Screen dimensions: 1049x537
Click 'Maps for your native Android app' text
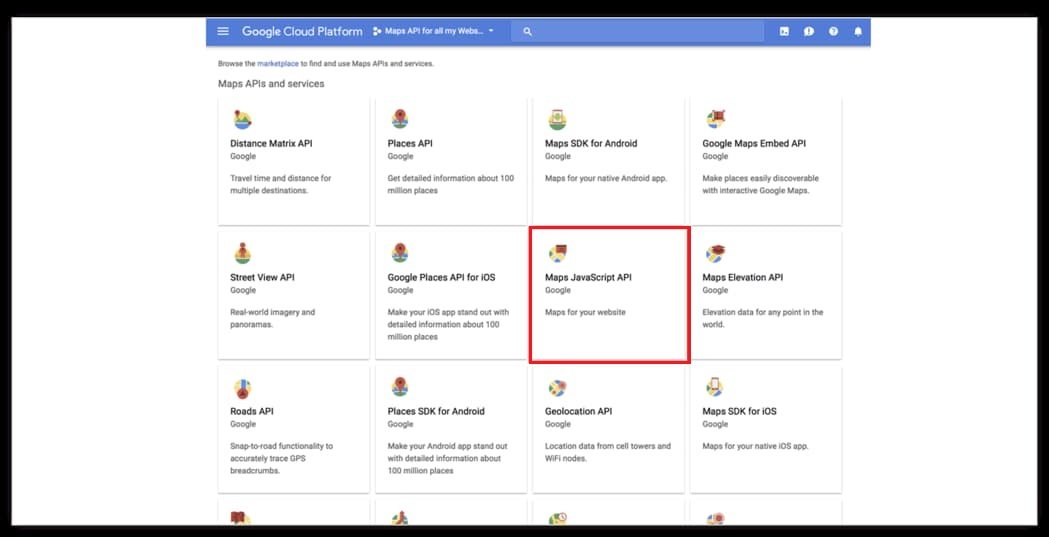coord(606,179)
